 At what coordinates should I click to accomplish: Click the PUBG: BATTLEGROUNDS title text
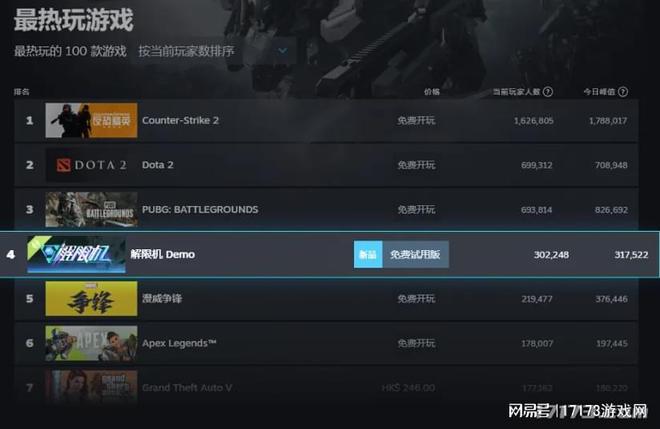[x=200, y=210]
